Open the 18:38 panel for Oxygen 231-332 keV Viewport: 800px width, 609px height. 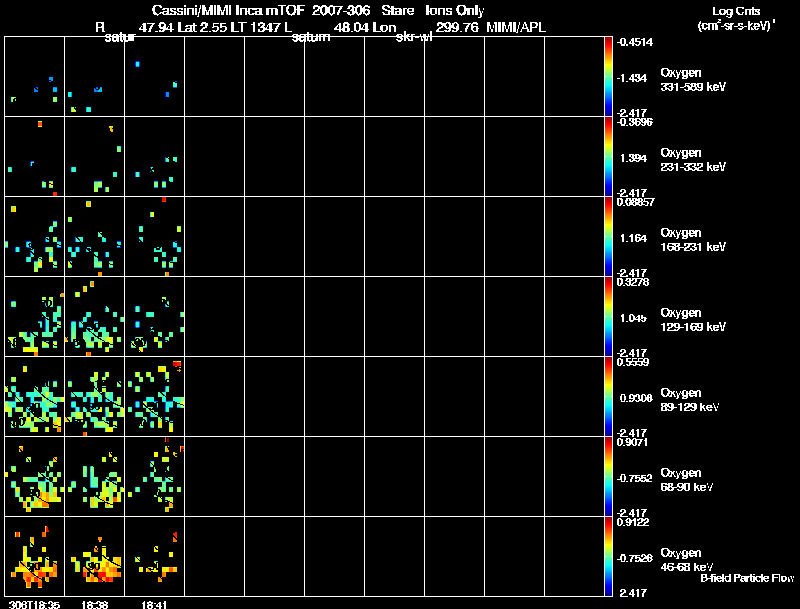tap(94, 157)
